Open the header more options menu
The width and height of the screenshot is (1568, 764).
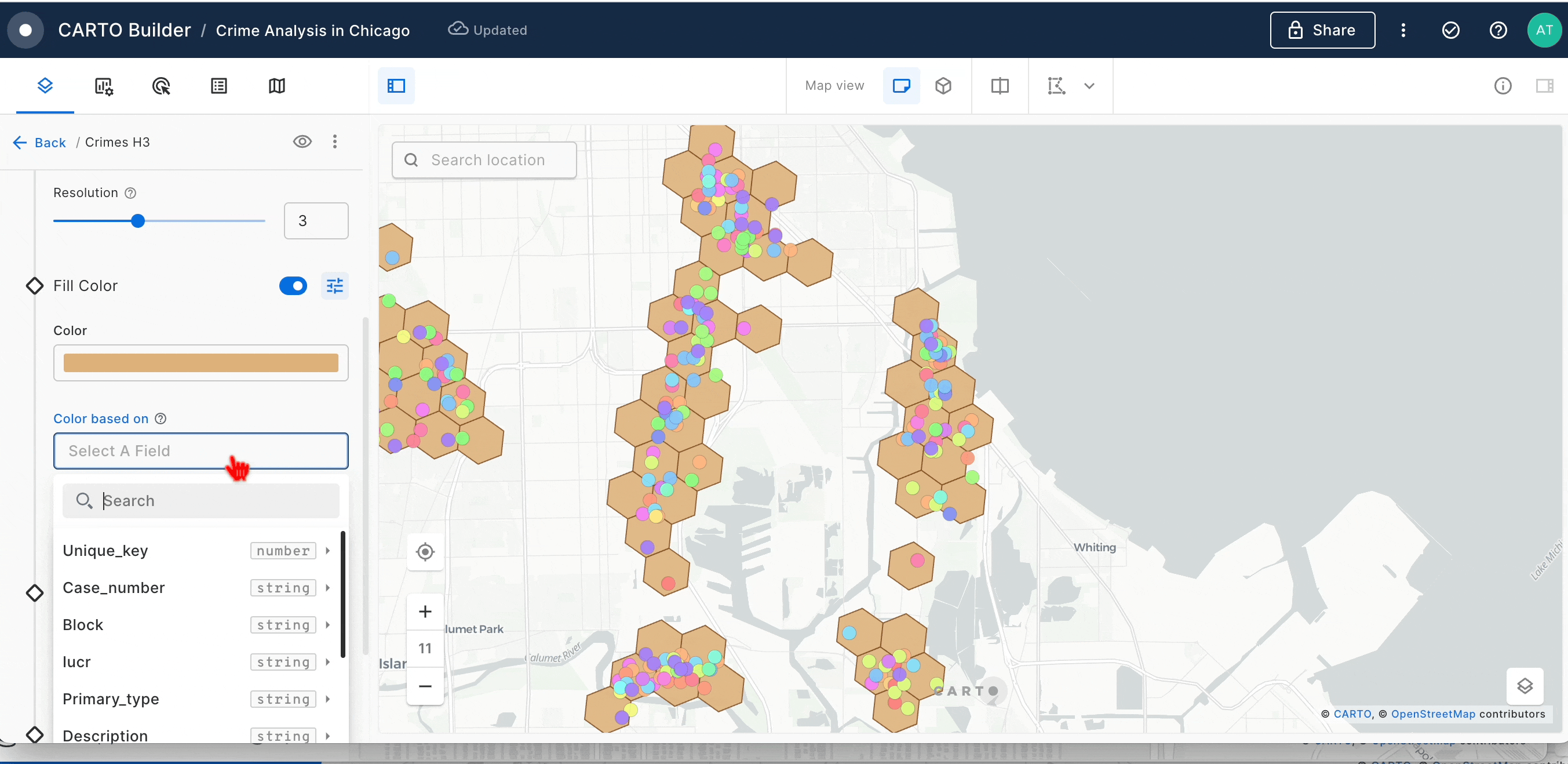1403,30
